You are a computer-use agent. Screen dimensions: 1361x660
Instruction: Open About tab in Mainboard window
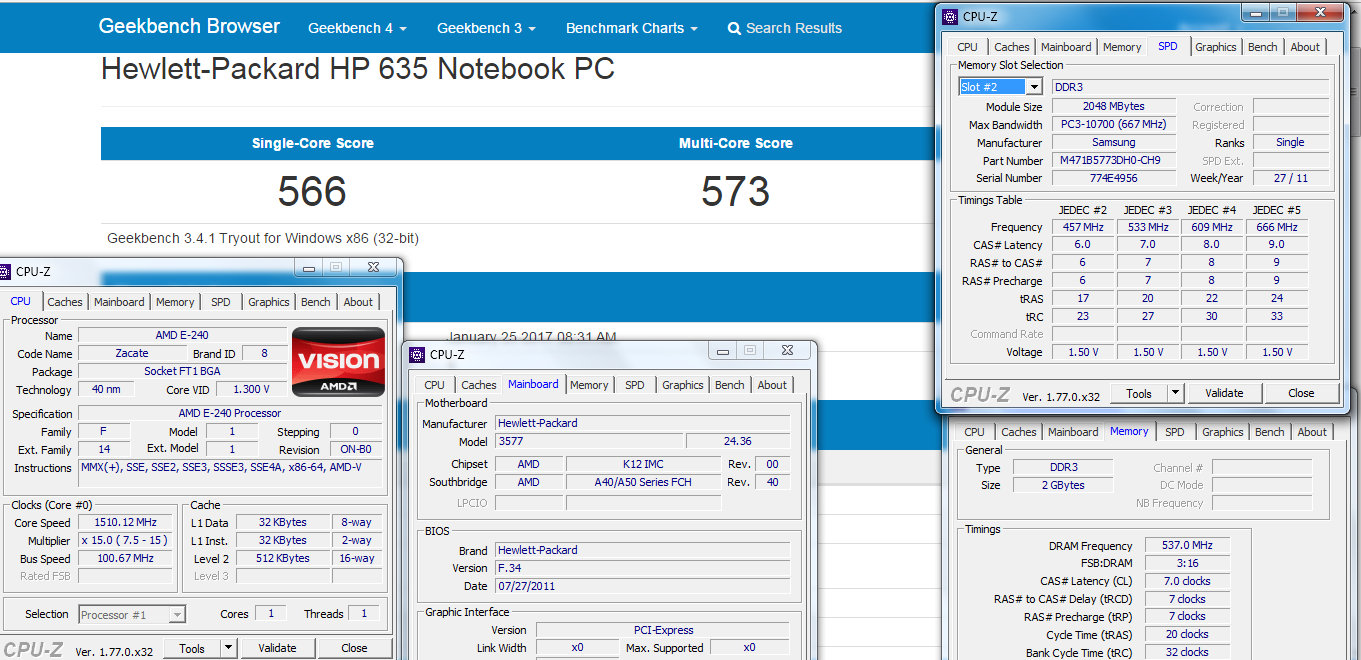tap(772, 385)
